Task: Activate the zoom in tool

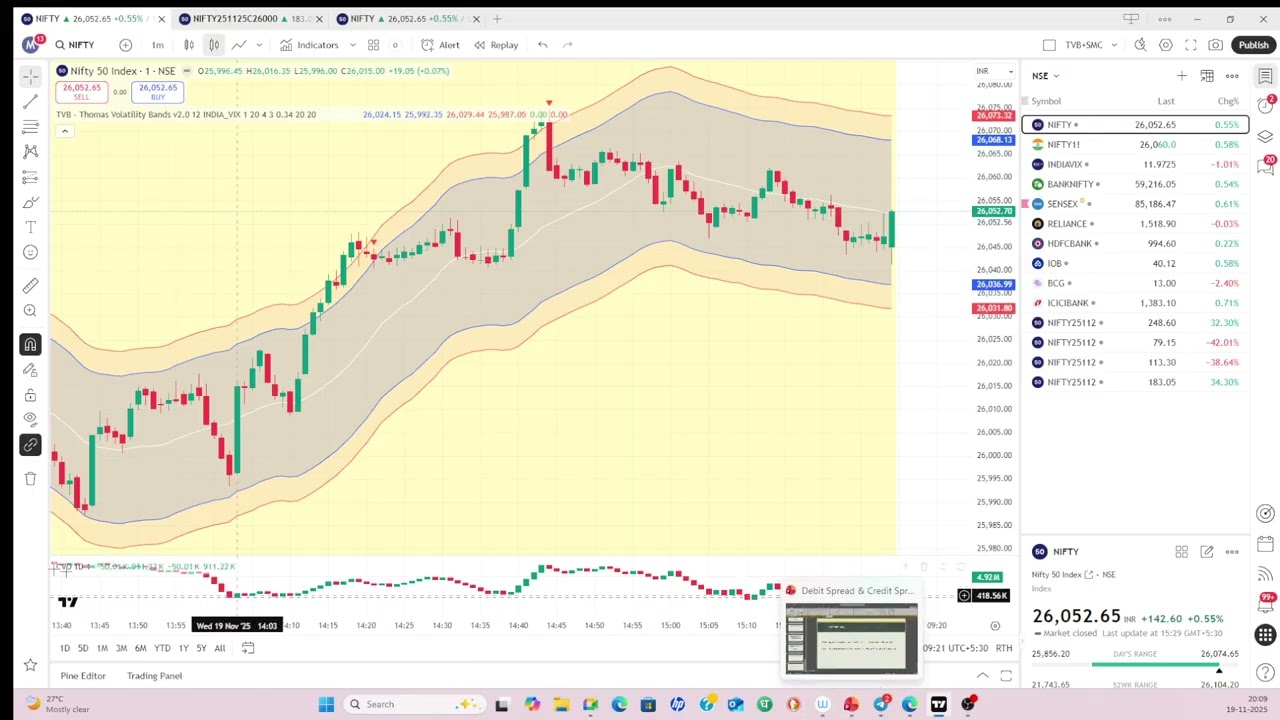Action: [x=30, y=311]
